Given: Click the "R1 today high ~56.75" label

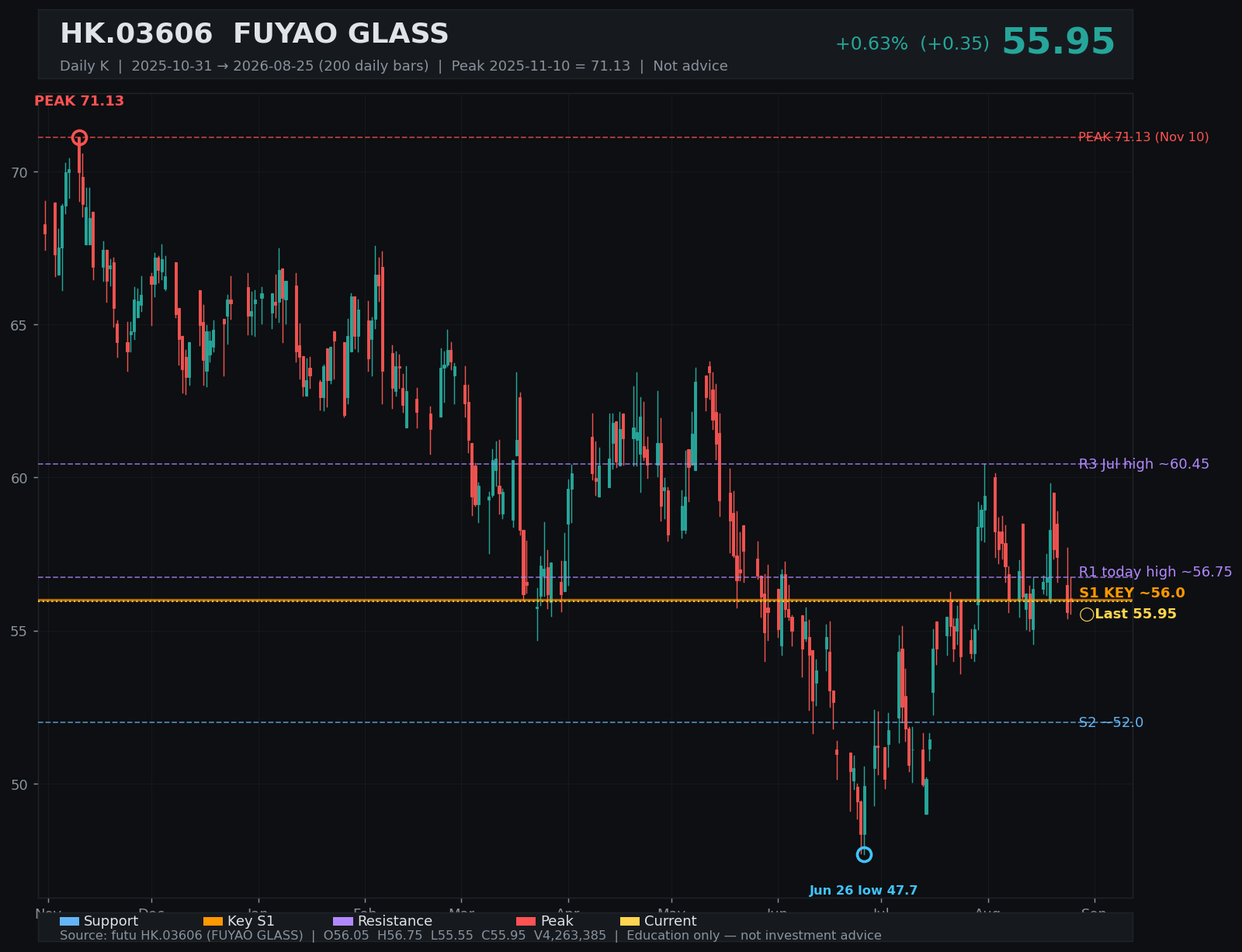Looking at the screenshot, I should tap(1155, 572).
